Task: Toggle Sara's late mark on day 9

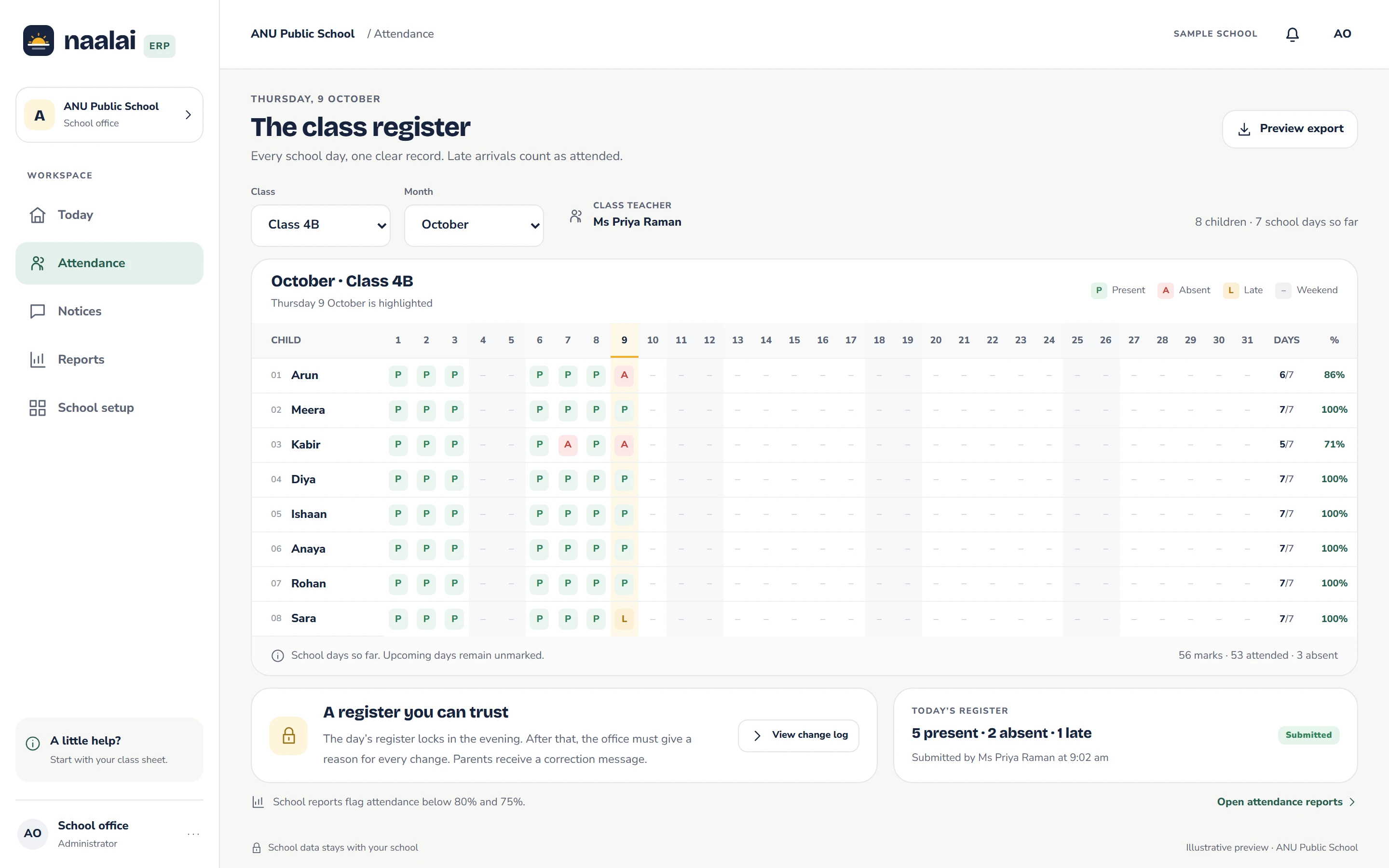Action: [624, 619]
